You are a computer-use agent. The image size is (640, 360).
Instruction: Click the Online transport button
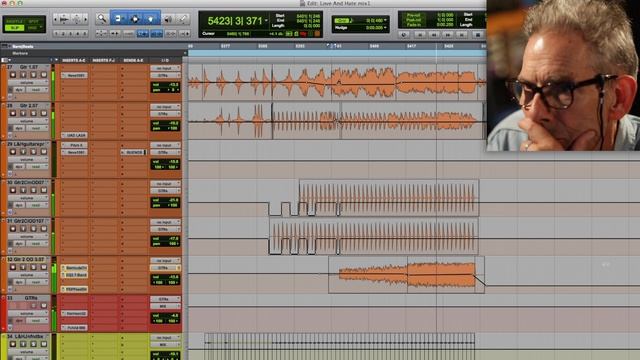click(x=404, y=35)
